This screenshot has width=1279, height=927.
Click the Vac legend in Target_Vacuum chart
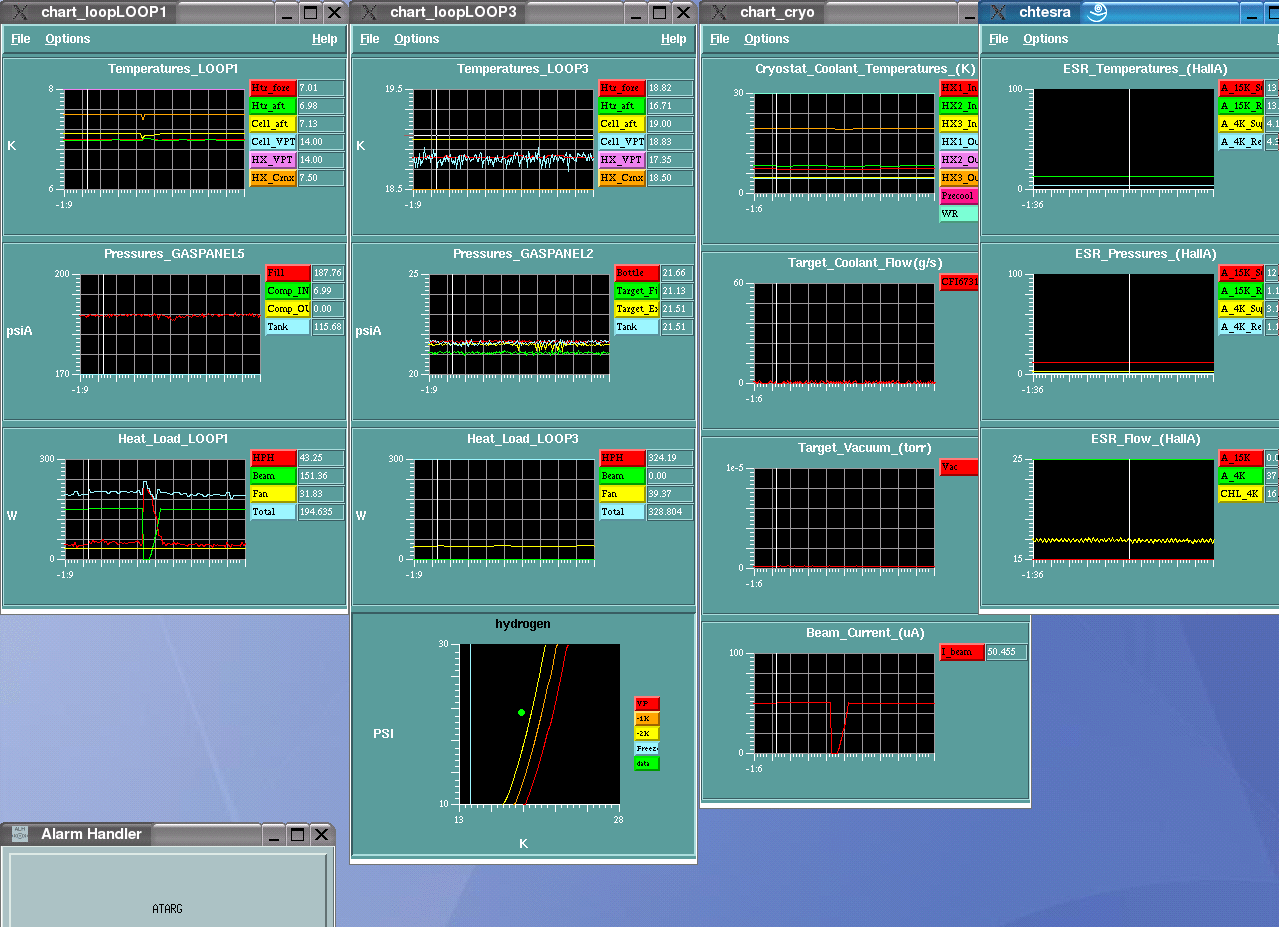coord(959,467)
